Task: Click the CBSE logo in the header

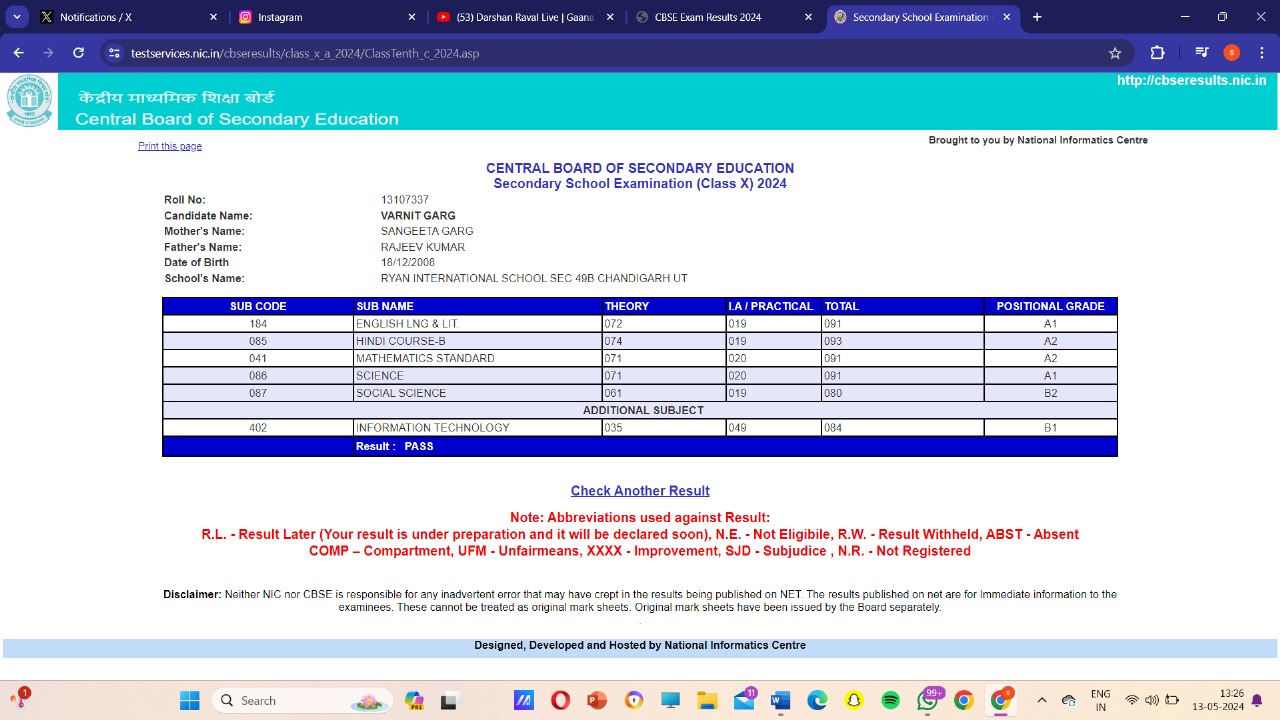Action: click(29, 101)
